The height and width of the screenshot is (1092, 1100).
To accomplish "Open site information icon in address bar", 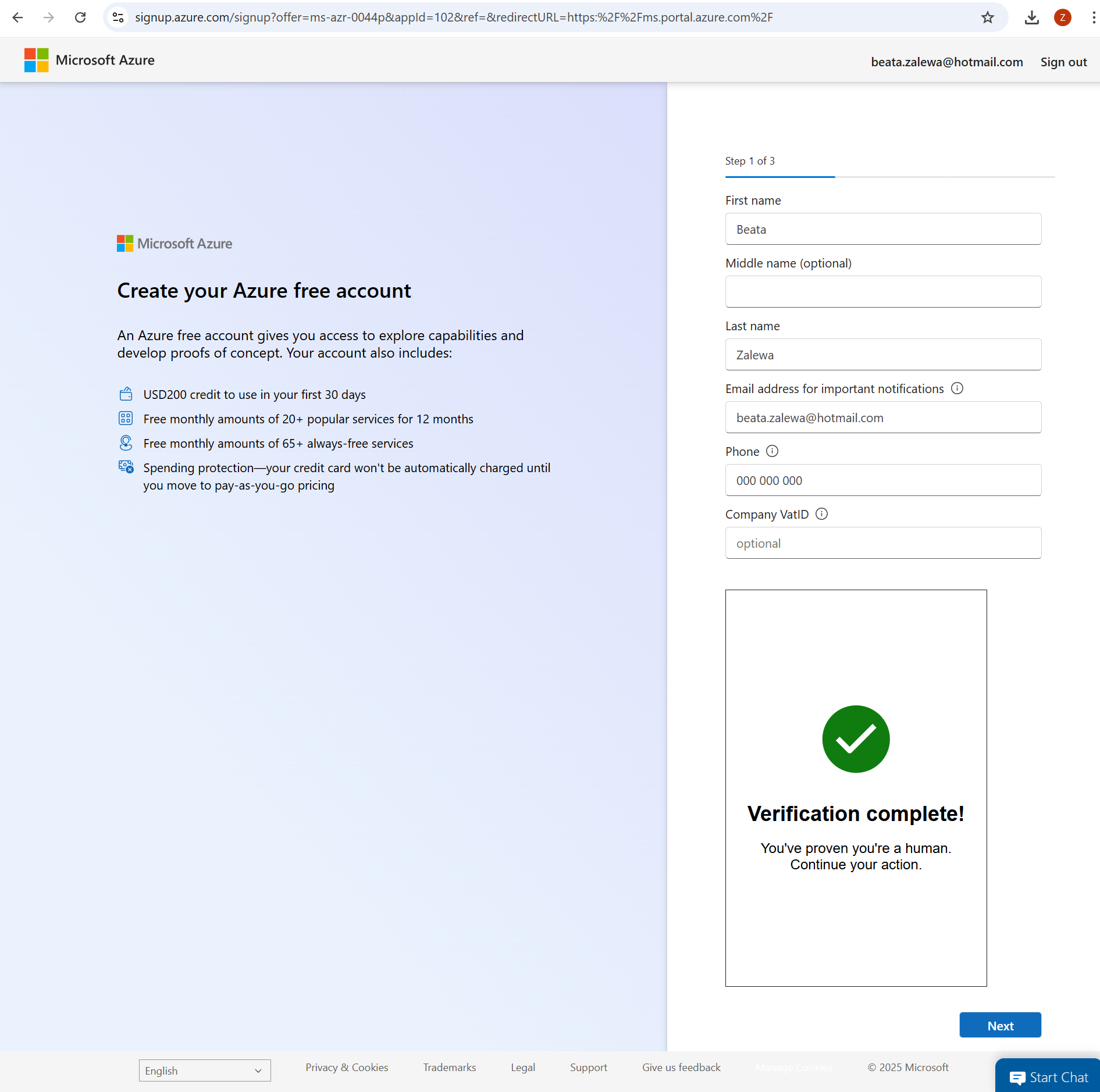I will click(118, 17).
